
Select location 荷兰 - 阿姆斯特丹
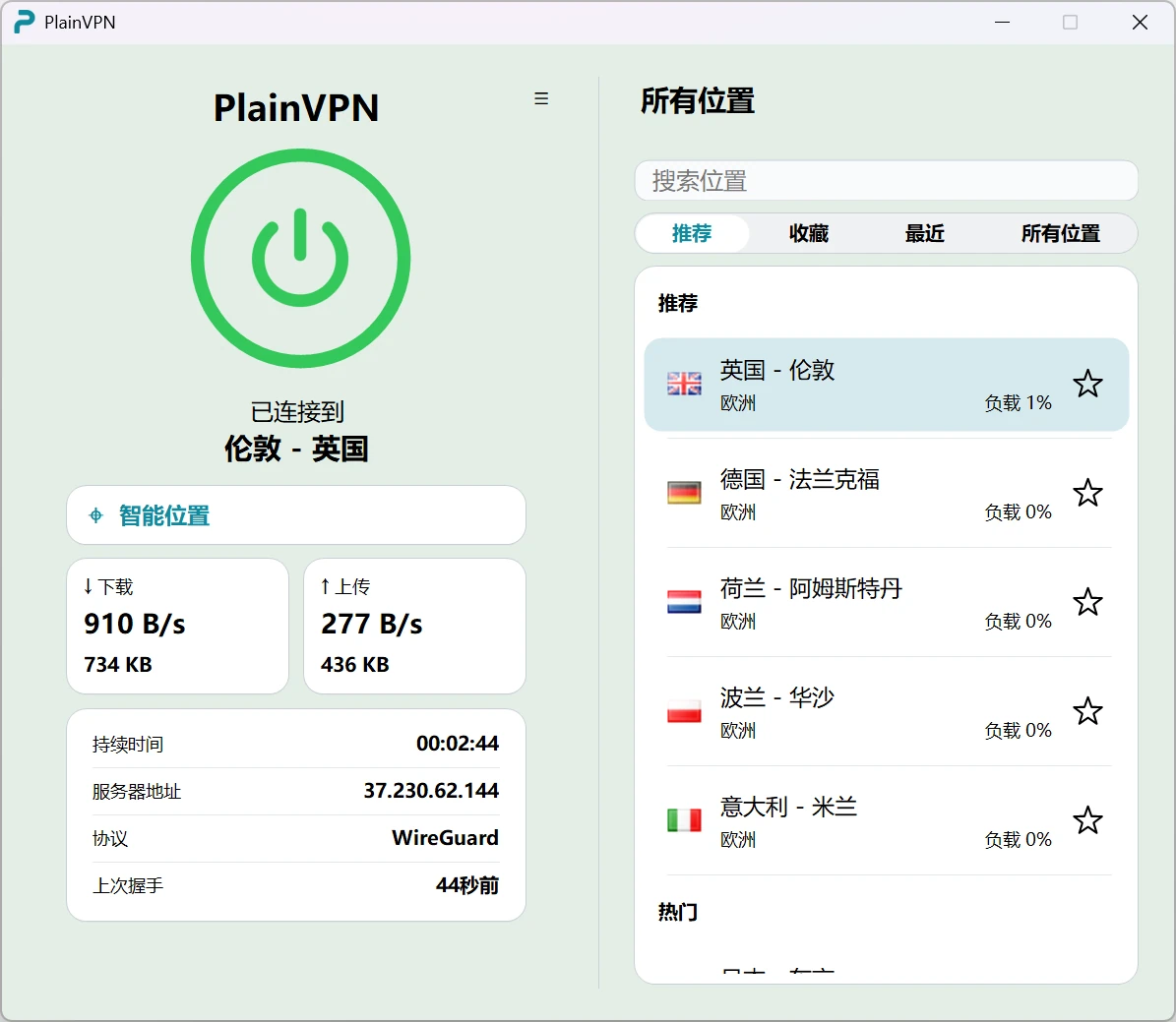[886, 602]
